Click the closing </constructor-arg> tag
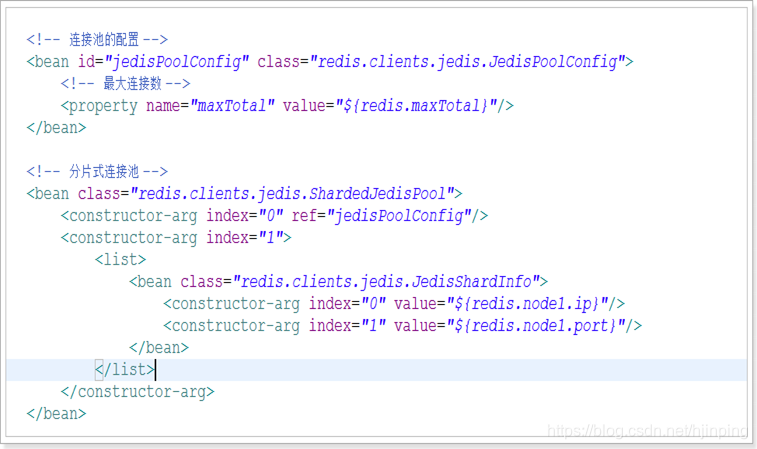Screen dimensions: 757x449 pos(138,392)
